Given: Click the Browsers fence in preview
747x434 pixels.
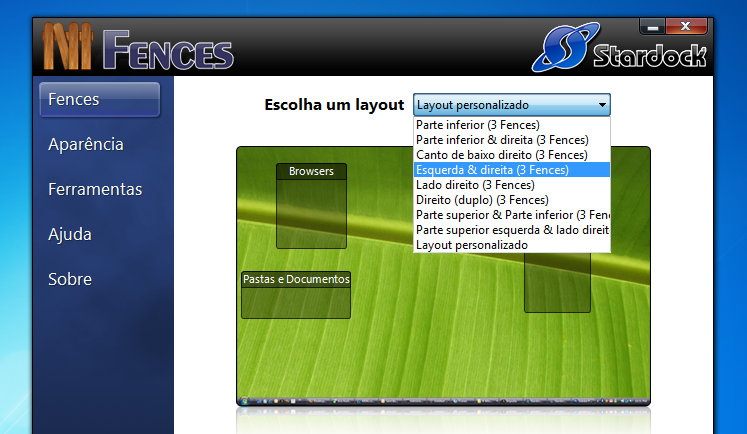Looking at the screenshot, I should (312, 206).
